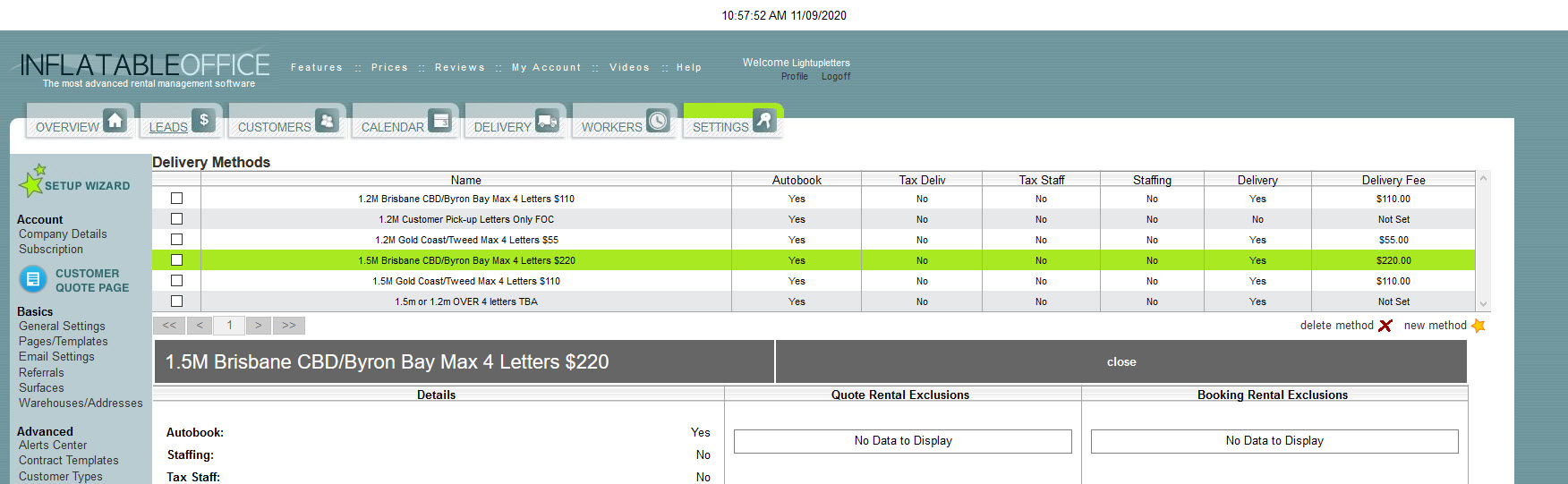1568x484 pixels.
Task: Open the Company Details link
Action: 63,234
